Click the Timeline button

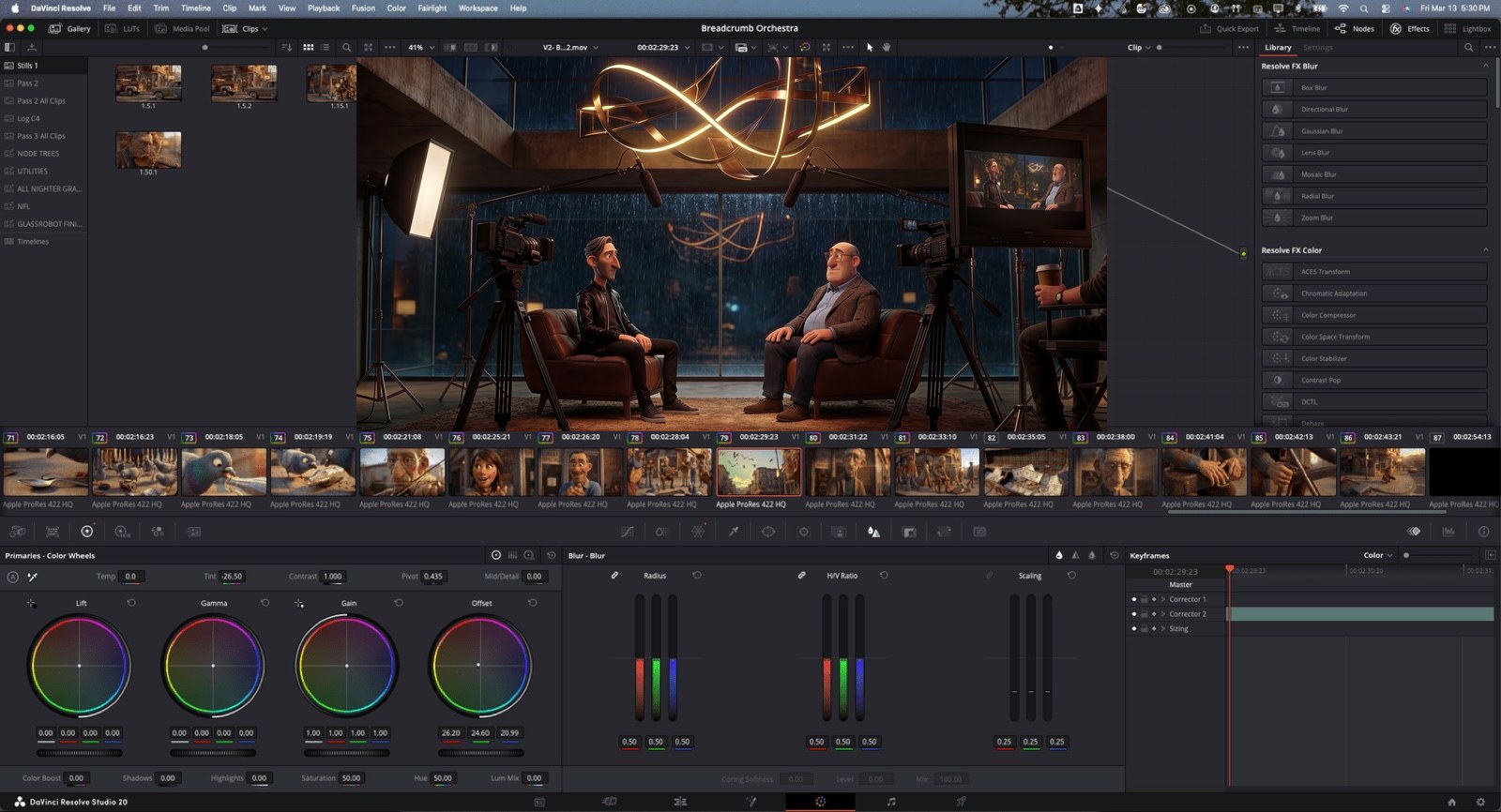point(1298,28)
